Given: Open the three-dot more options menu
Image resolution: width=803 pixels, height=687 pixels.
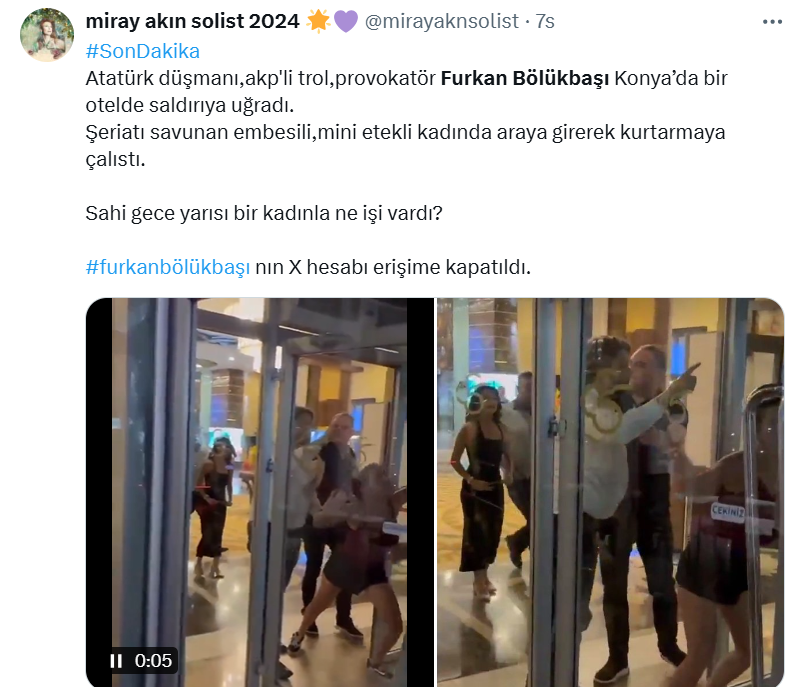Looking at the screenshot, I should 772,22.
